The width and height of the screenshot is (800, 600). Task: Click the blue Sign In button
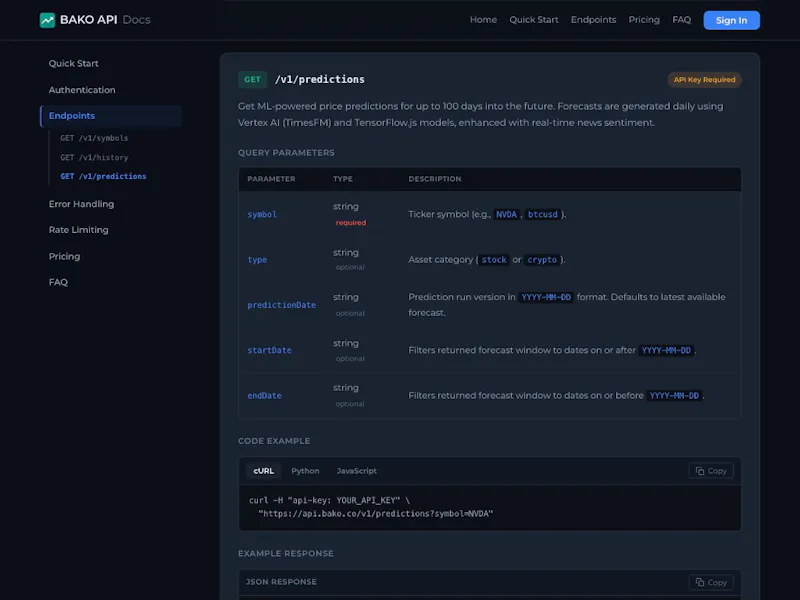point(731,20)
